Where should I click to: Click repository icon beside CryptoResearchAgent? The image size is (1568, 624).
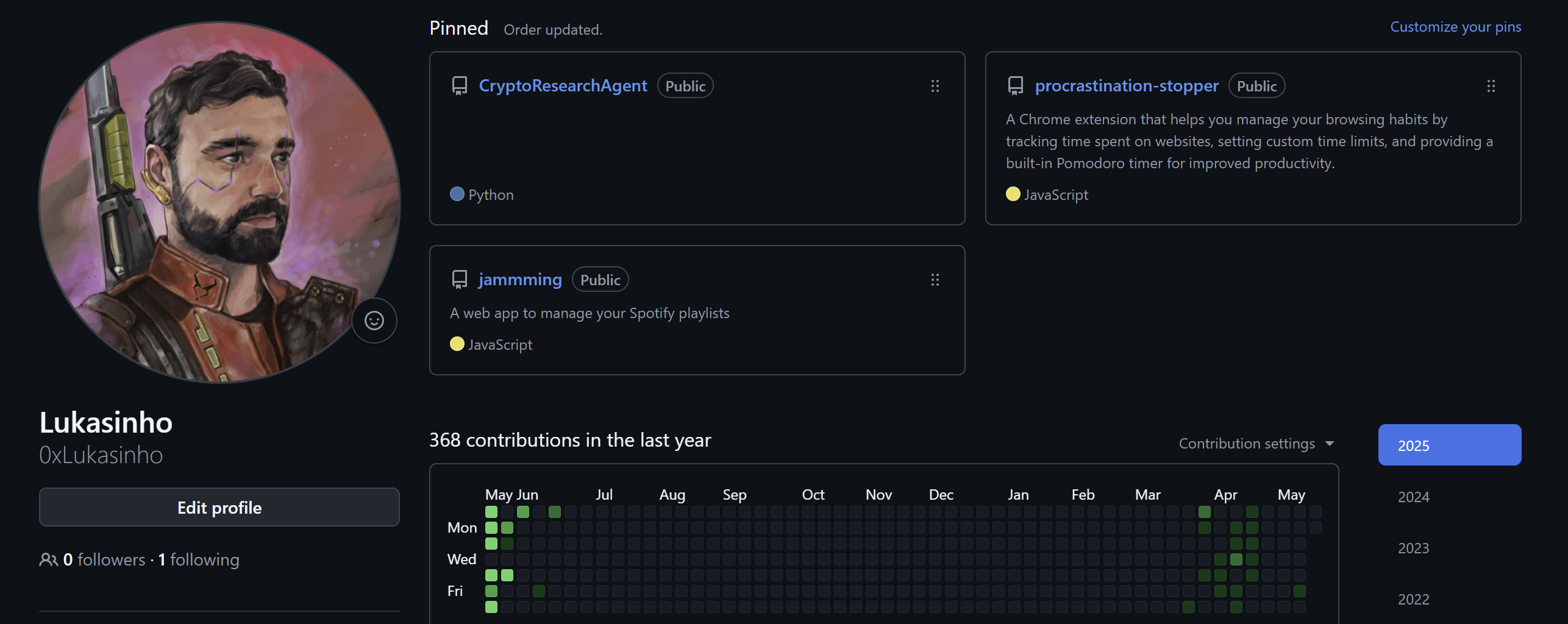coord(460,86)
